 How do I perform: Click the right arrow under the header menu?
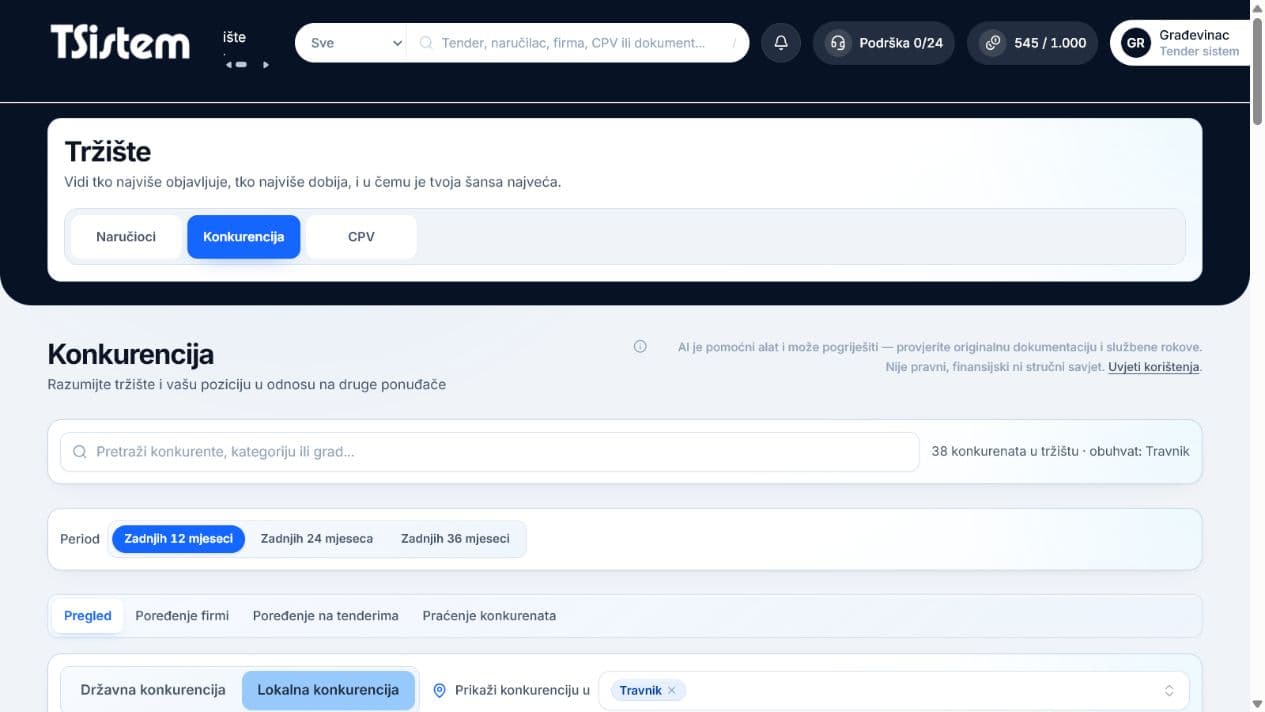[x=266, y=65]
